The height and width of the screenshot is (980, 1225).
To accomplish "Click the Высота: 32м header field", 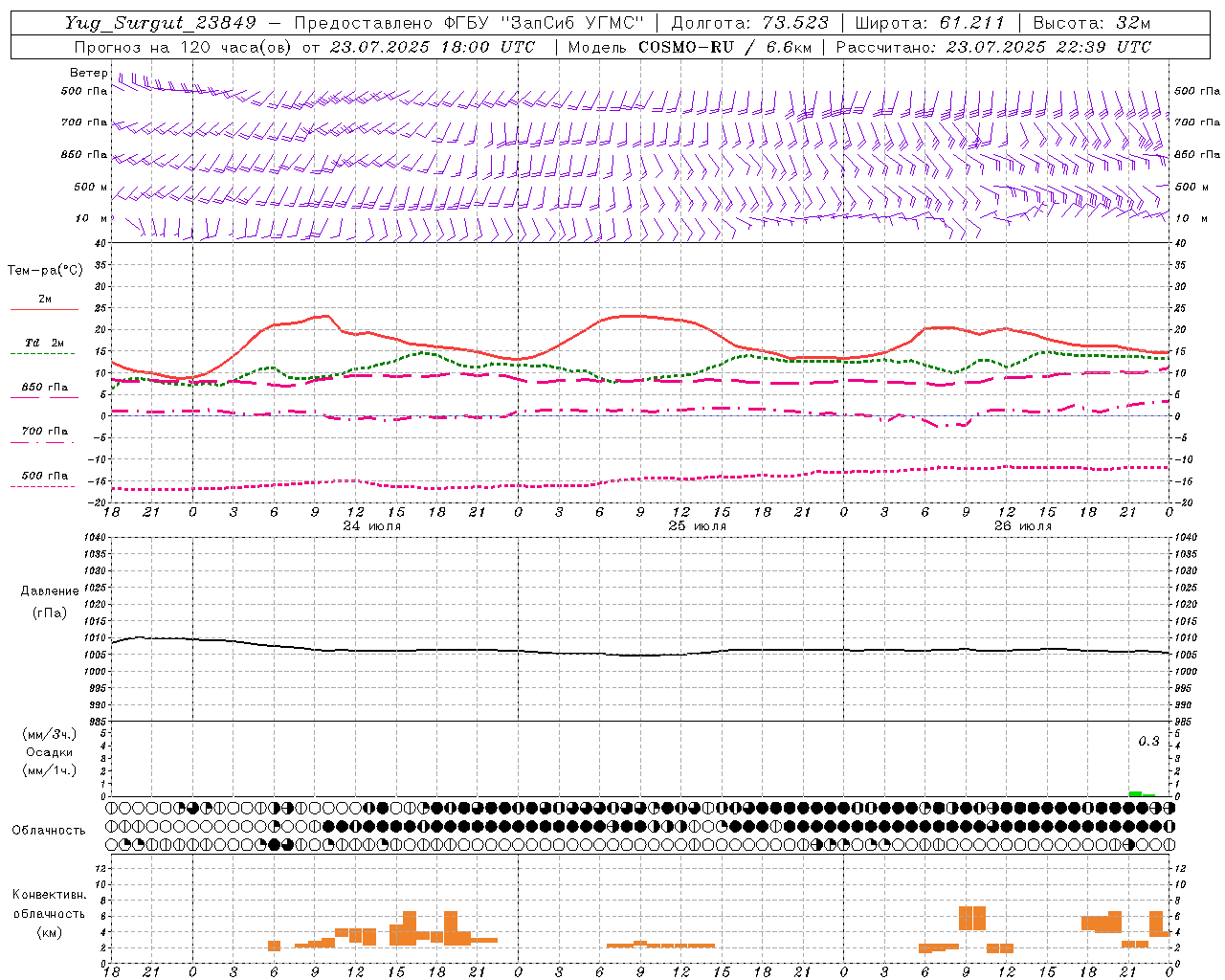I will 1090,23.
